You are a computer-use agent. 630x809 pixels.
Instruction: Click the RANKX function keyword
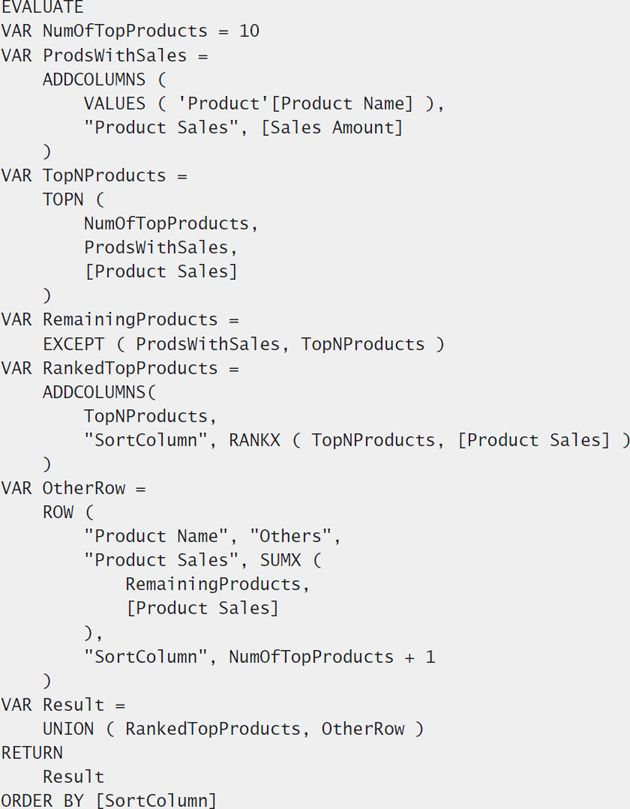[x=254, y=440]
